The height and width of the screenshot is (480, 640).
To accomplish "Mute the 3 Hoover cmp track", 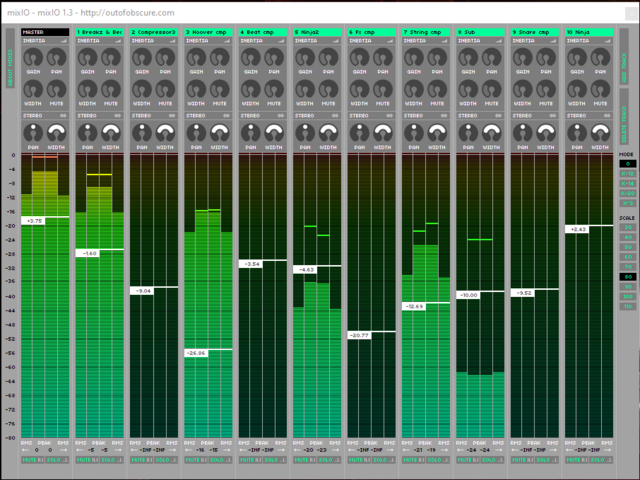I will [x=196, y=460].
